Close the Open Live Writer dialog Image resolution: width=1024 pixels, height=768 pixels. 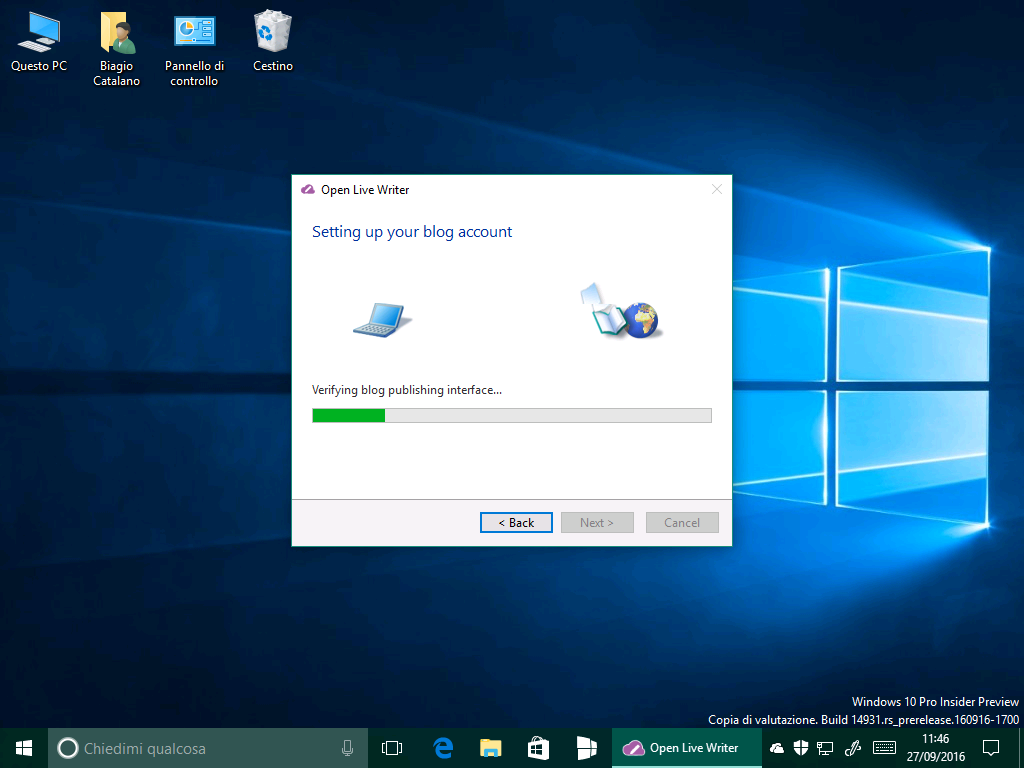716,189
